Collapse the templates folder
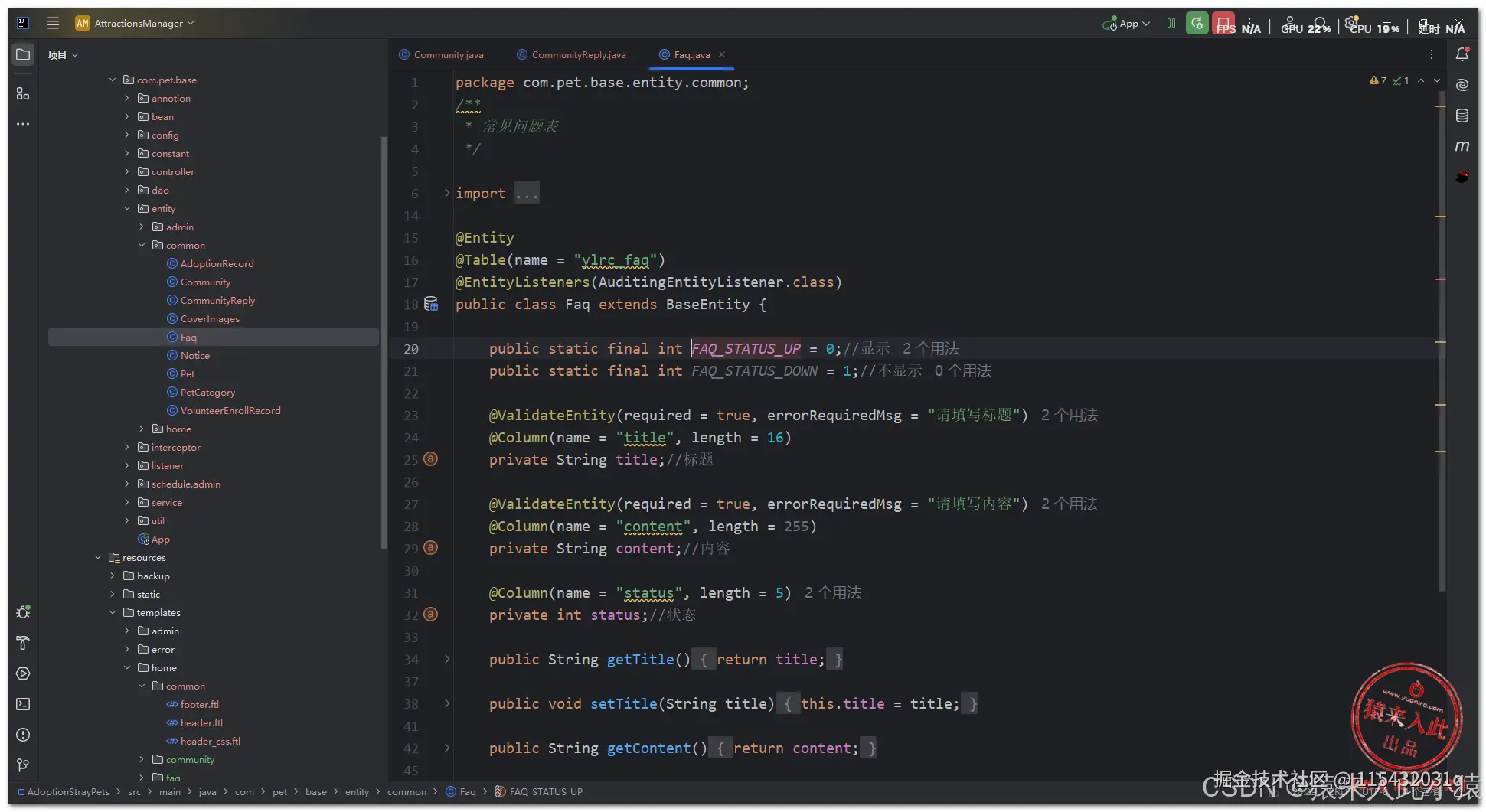The image size is (1486, 812). (x=113, y=612)
